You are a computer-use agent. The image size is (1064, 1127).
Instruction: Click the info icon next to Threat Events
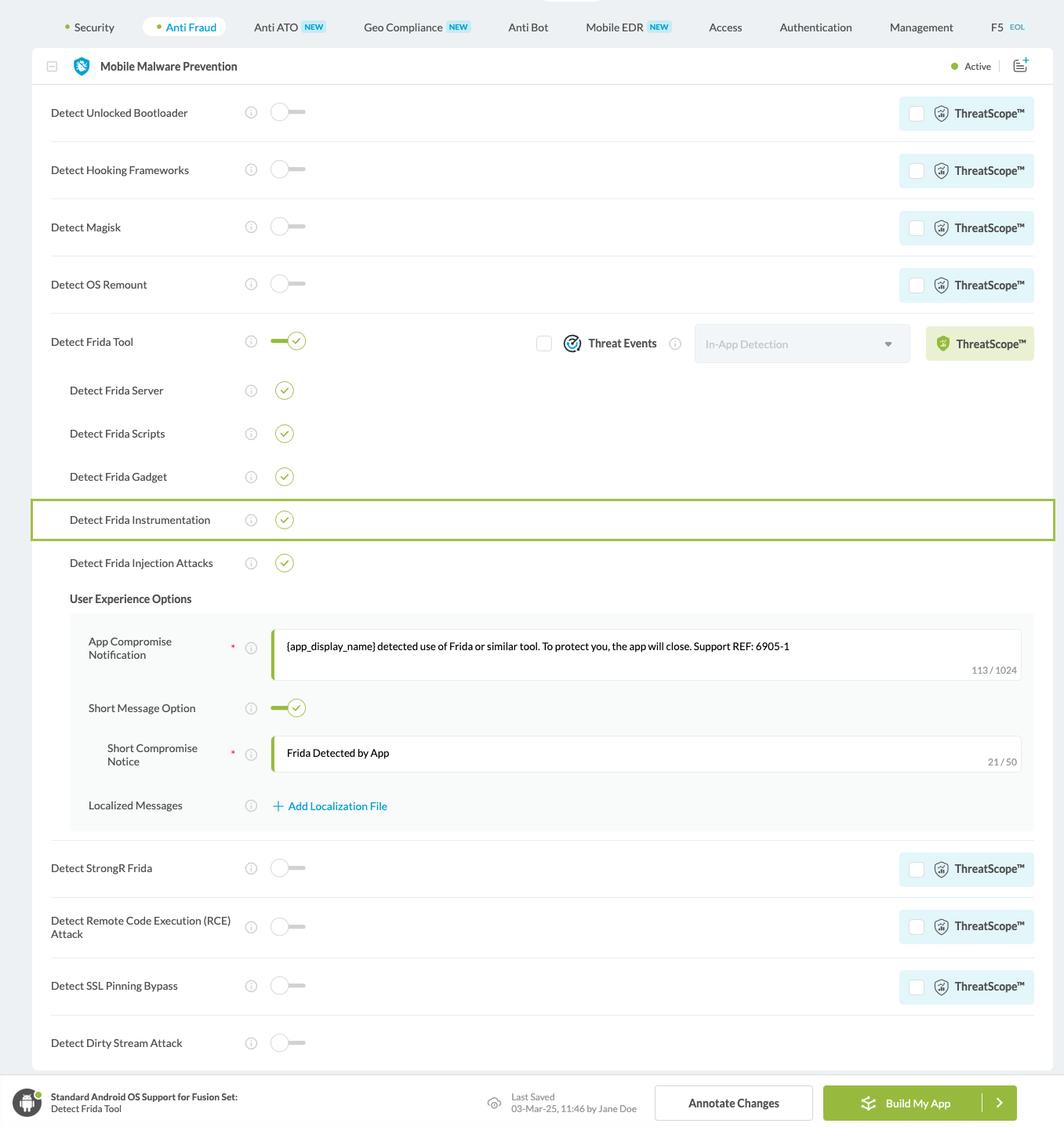tap(675, 344)
